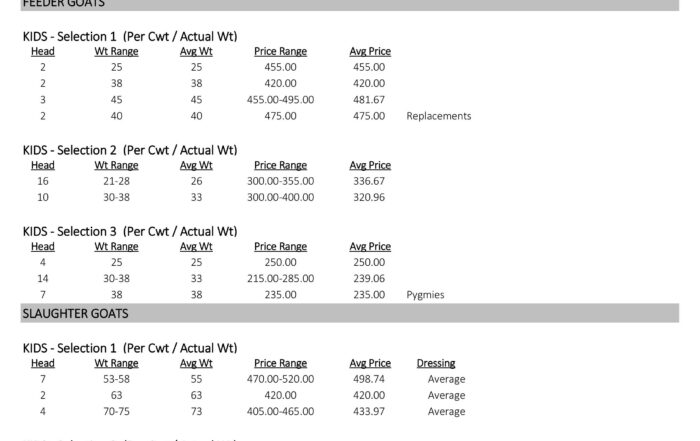Screen dimensions: 700x441
Task: Select price range 215.00-285.00
Action: pos(280,278)
